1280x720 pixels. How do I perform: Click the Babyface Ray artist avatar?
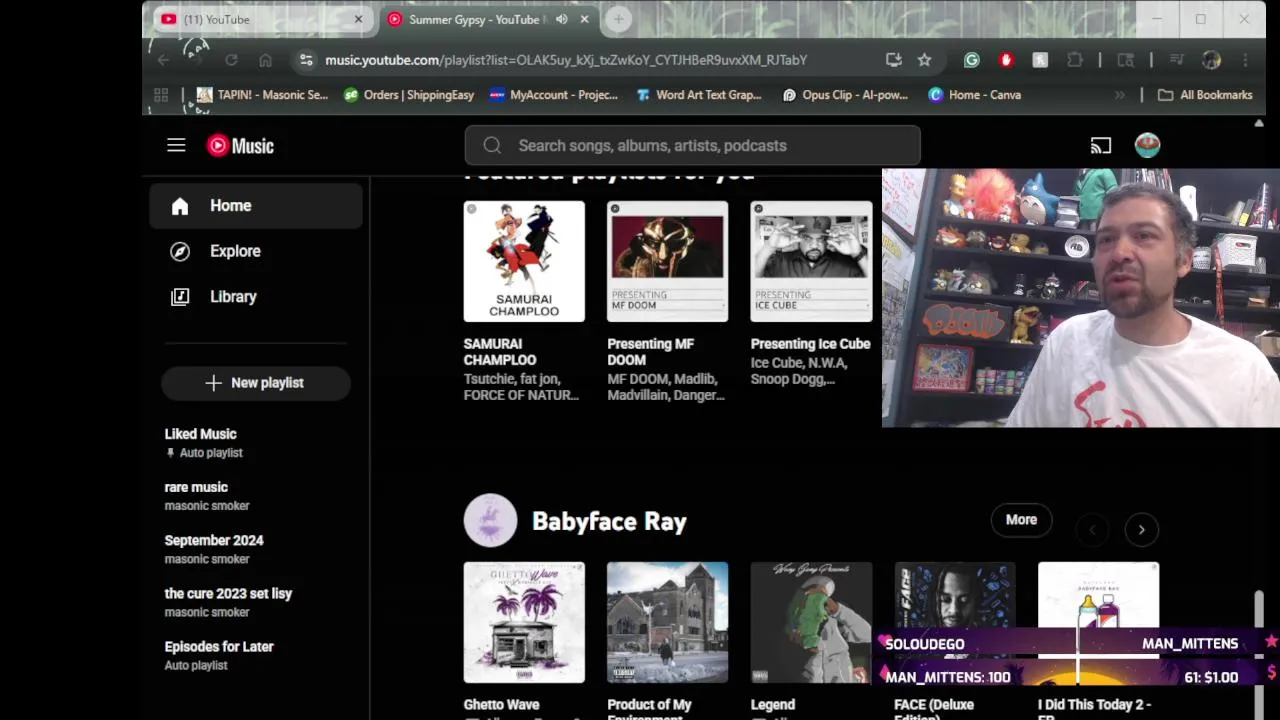coord(490,521)
